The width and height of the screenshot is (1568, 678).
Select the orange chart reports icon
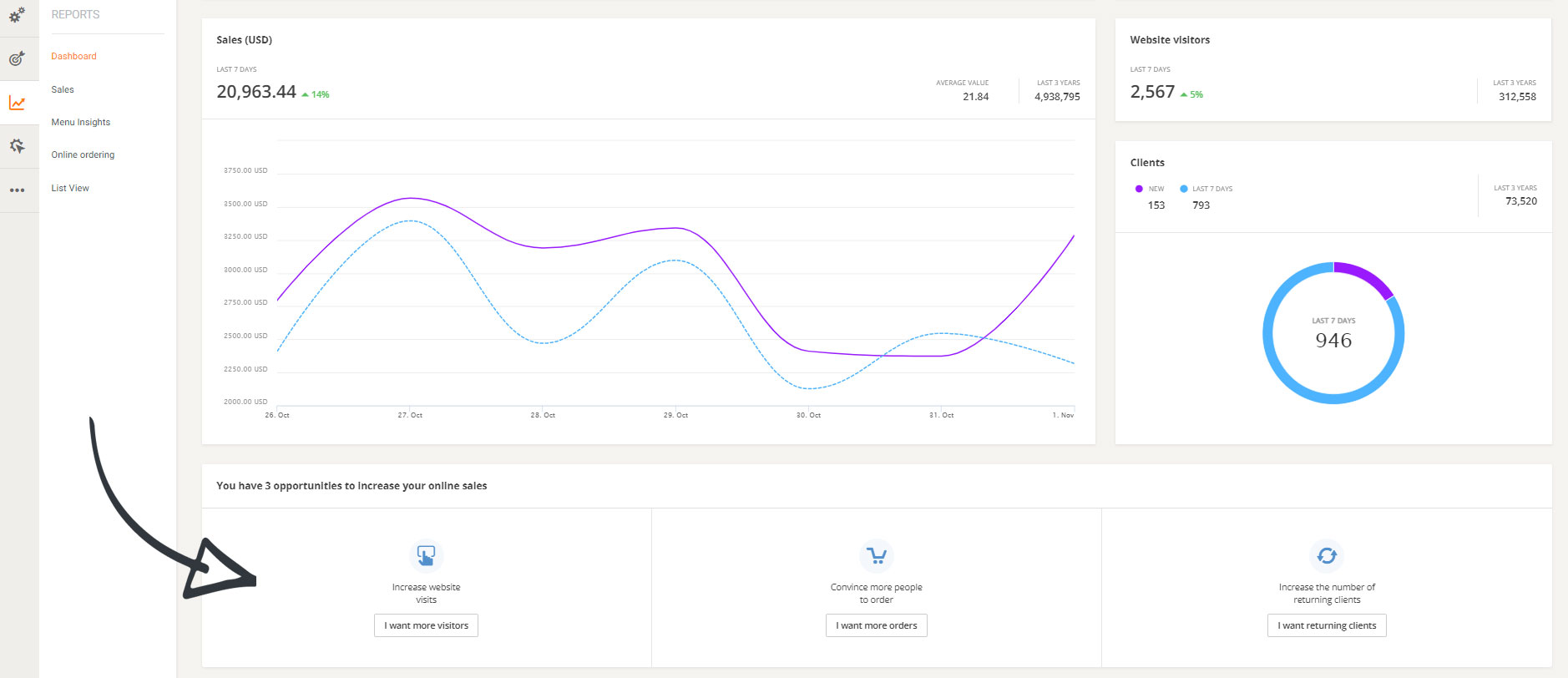(17, 103)
